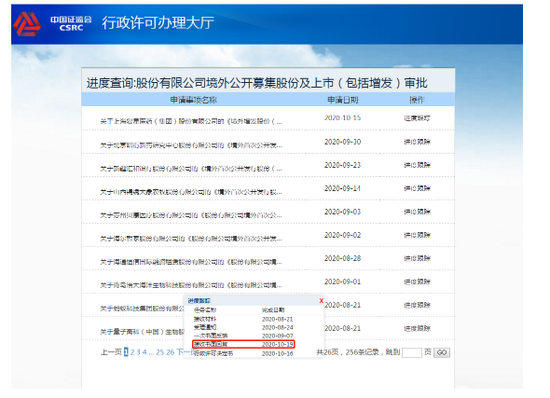Image resolution: width=550 pixels, height=398 pixels.
Task: Click the highlighted popup row dated 2020-10-19
Action: pos(244,344)
